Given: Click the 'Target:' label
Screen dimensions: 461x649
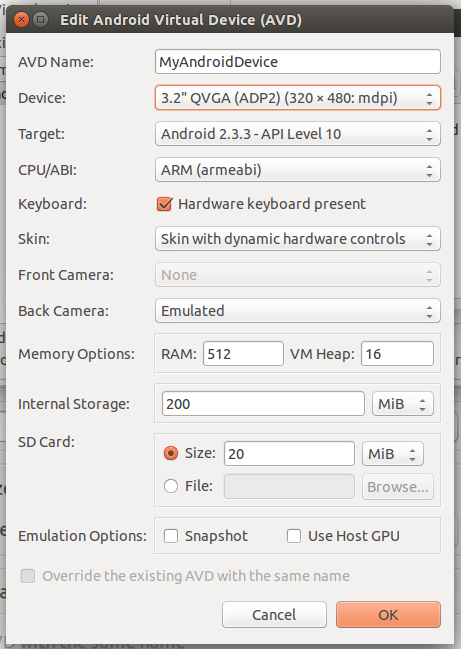Looking at the screenshot, I should coord(41,134).
